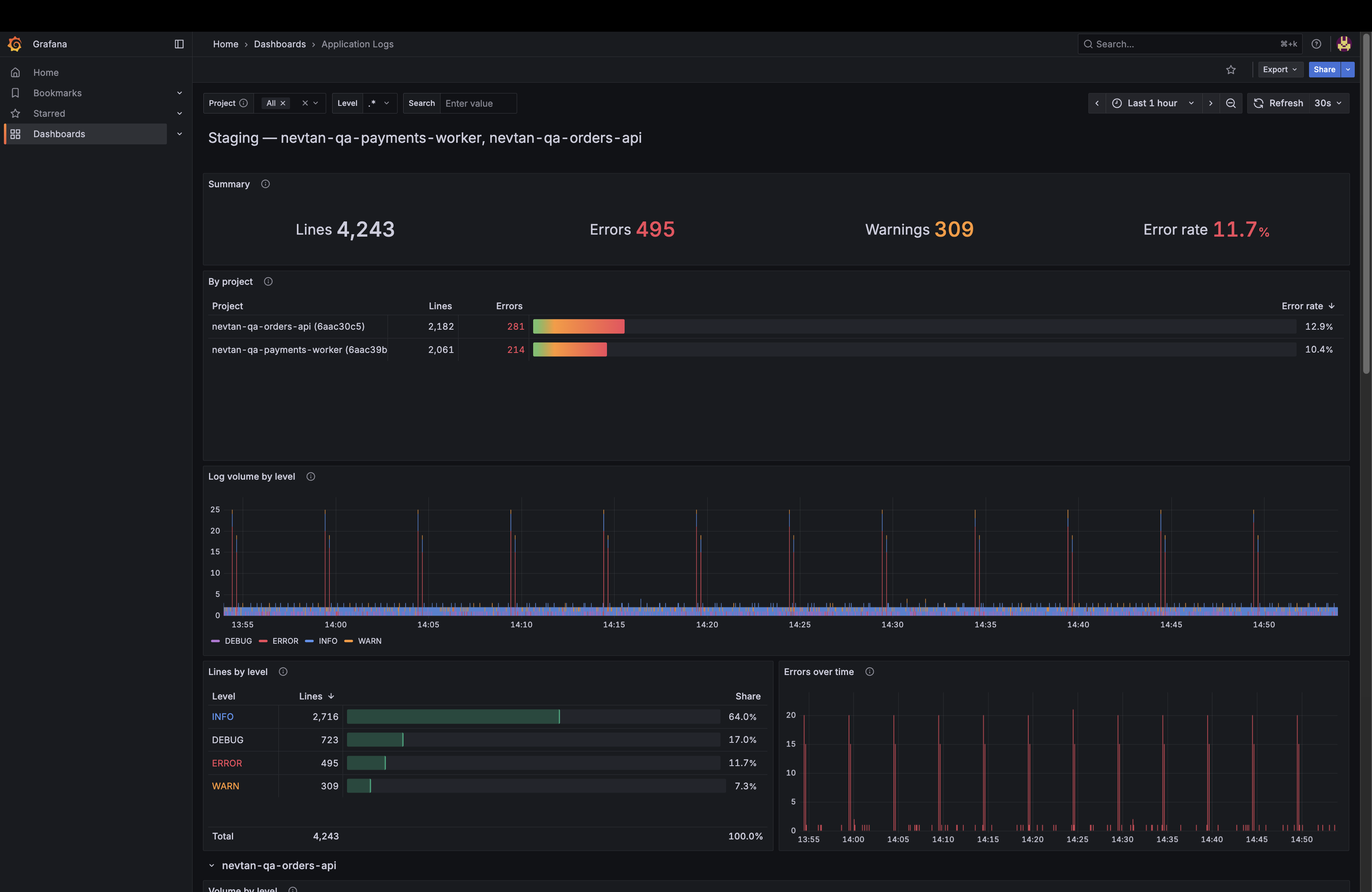
Task: Click the Share button
Action: point(1324,70)
